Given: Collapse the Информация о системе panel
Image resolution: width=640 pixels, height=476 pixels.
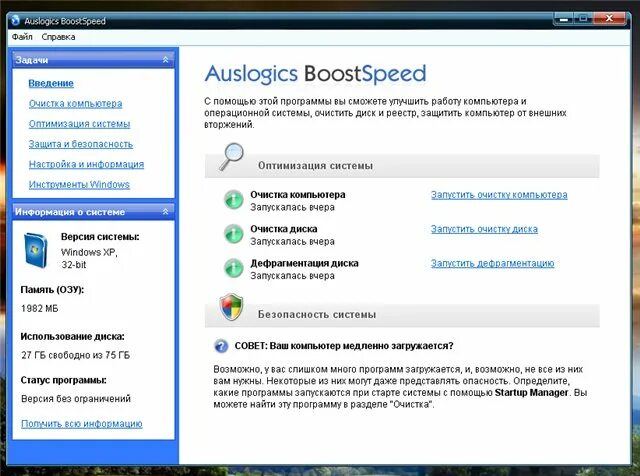Looking at the screenshot, I should tap(165, 211).
